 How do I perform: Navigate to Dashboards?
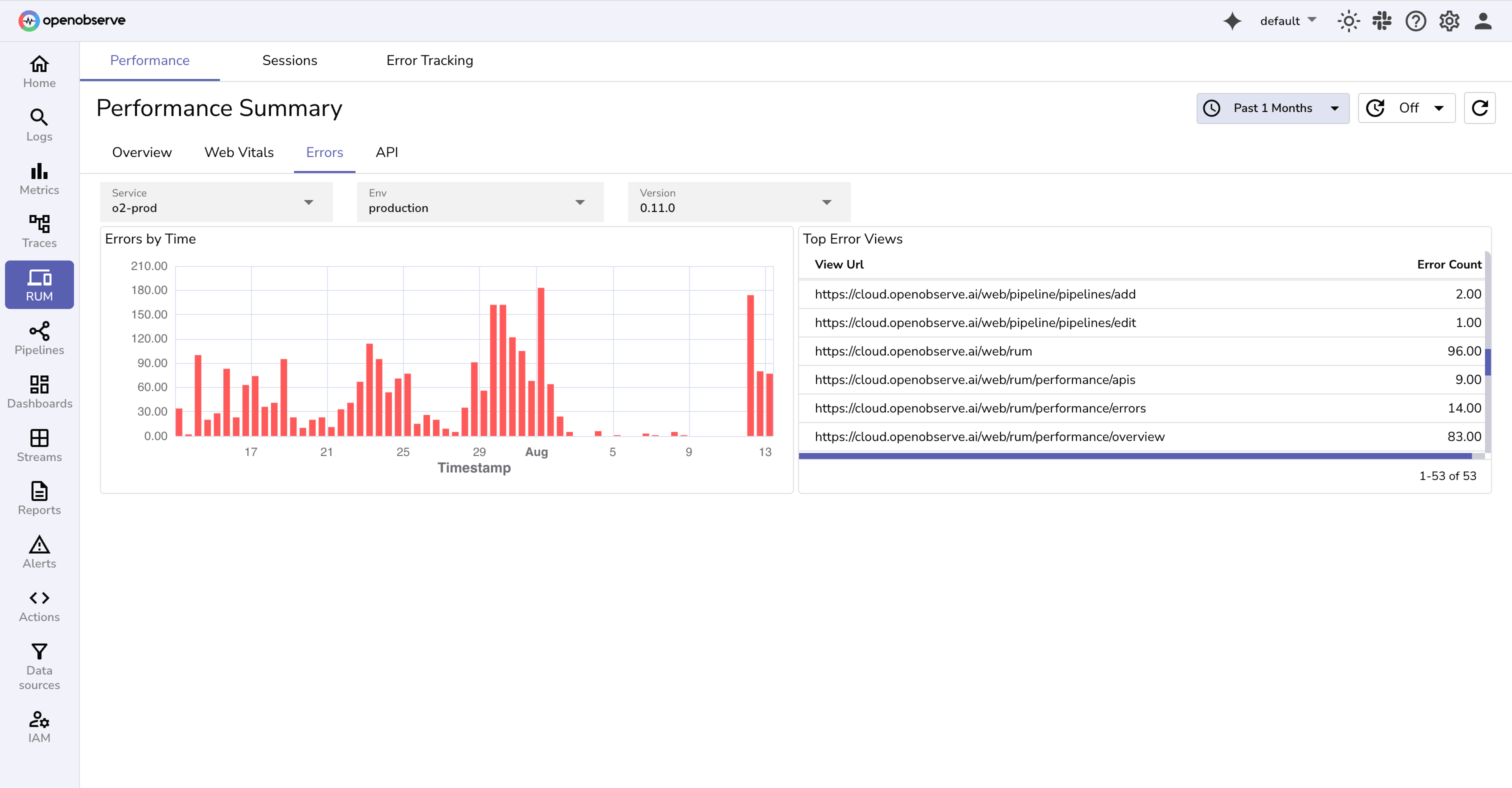click(x=38, y=391)
